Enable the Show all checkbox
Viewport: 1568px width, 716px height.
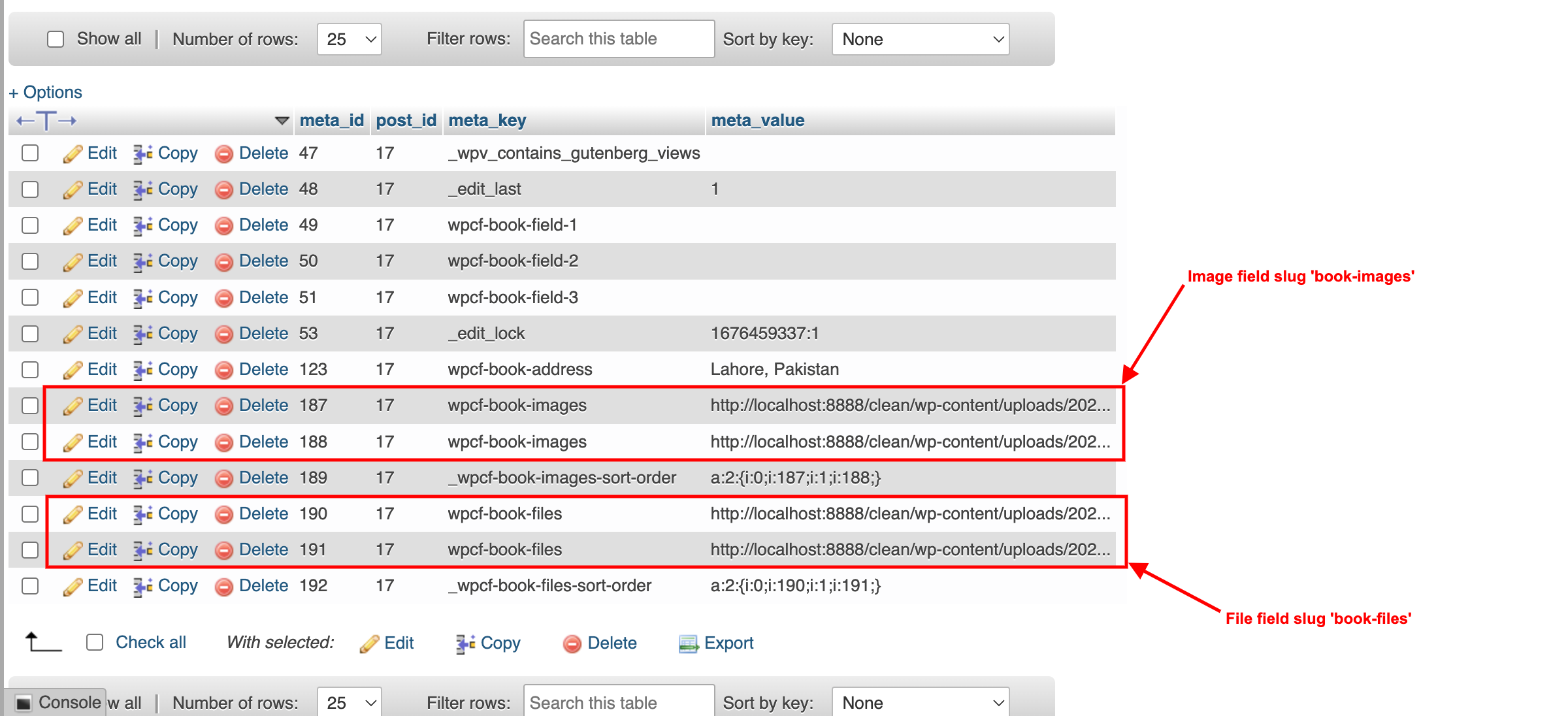click(56, 39)
